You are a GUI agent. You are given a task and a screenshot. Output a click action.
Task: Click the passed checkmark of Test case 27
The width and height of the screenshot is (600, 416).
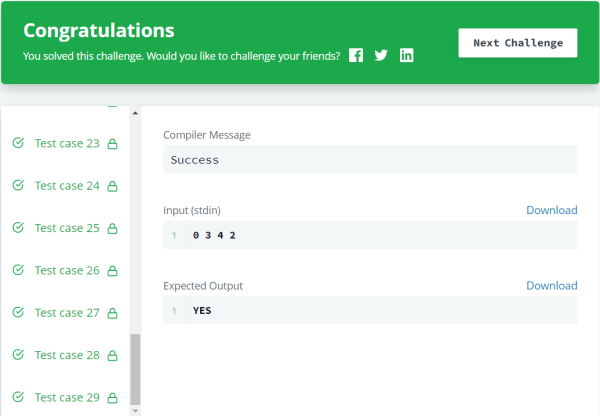(x=18, y=313)
